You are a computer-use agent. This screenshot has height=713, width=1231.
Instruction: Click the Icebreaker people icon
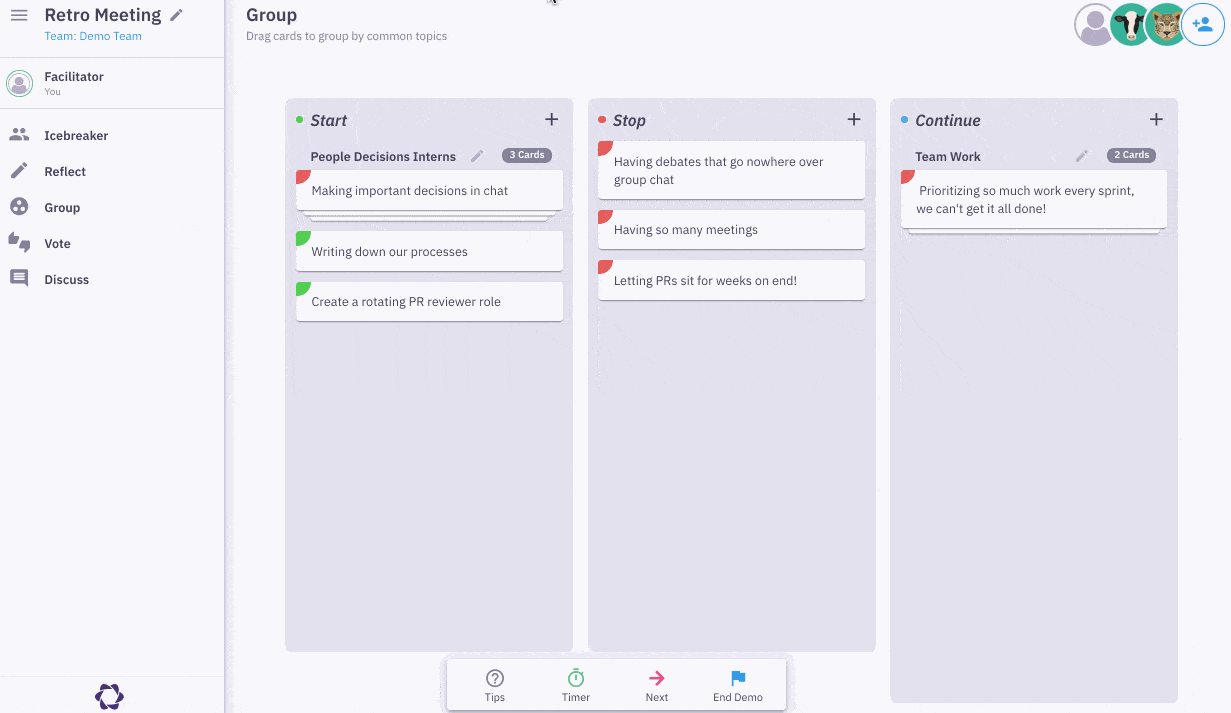[19, 135]
